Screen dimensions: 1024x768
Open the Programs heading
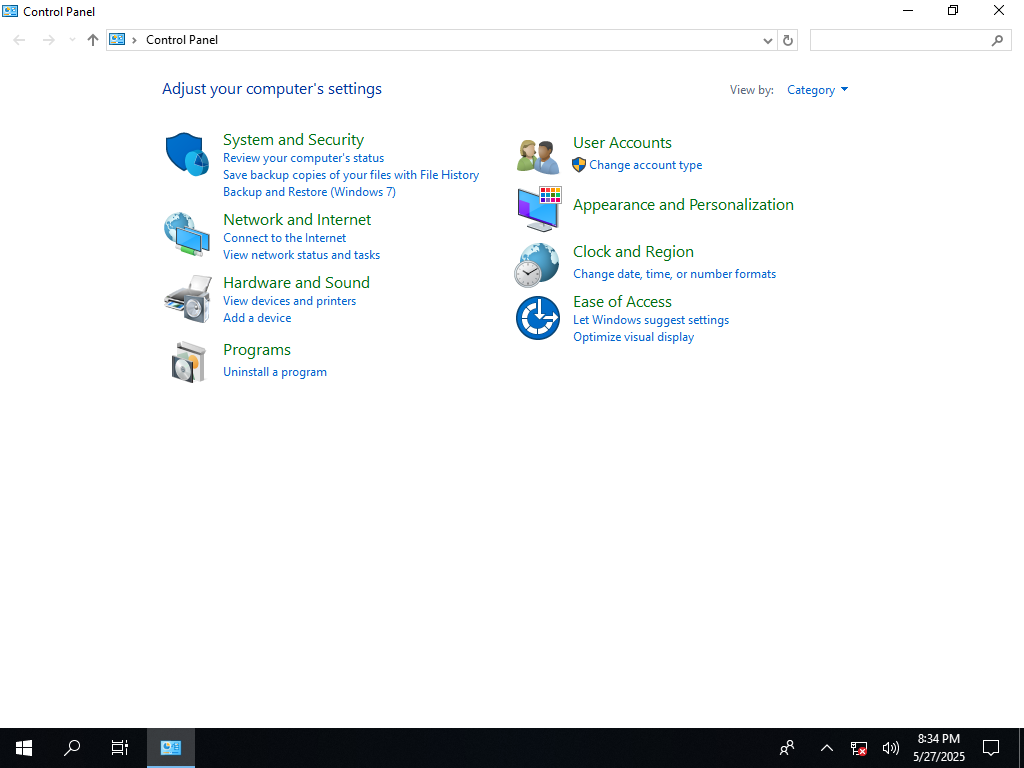coord(257,350)
